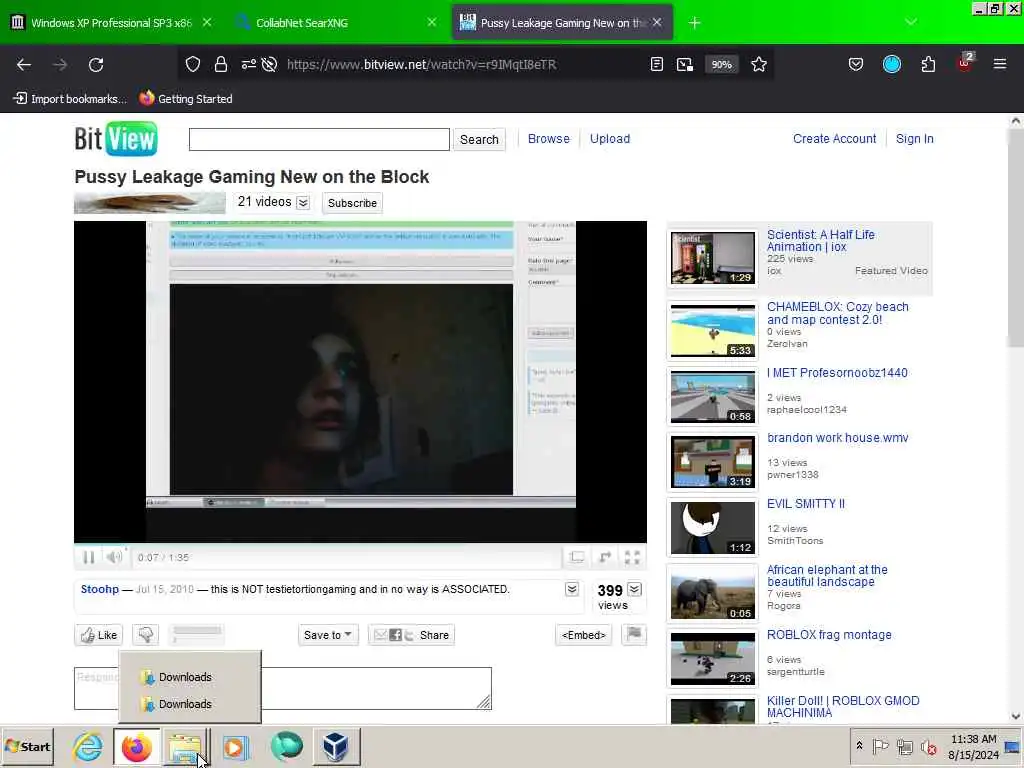The image size is (1024, 768).
Task: Click the video pop-out arrow icon
Action: (x=605, y=557)
